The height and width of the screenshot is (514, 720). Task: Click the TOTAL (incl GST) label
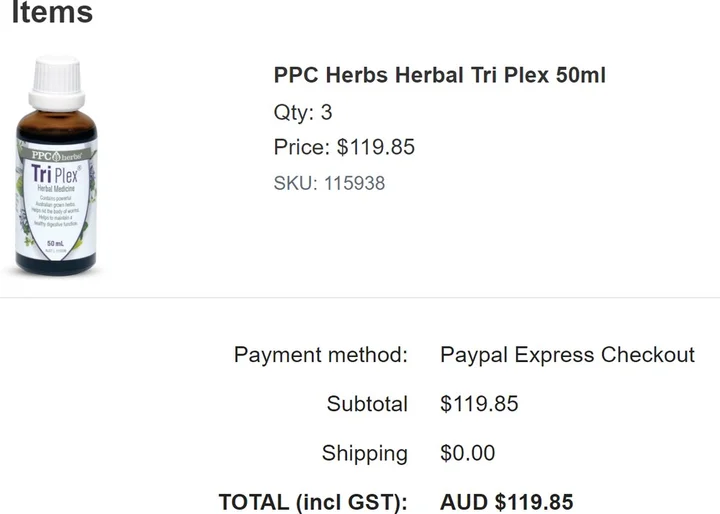[313, 501]
